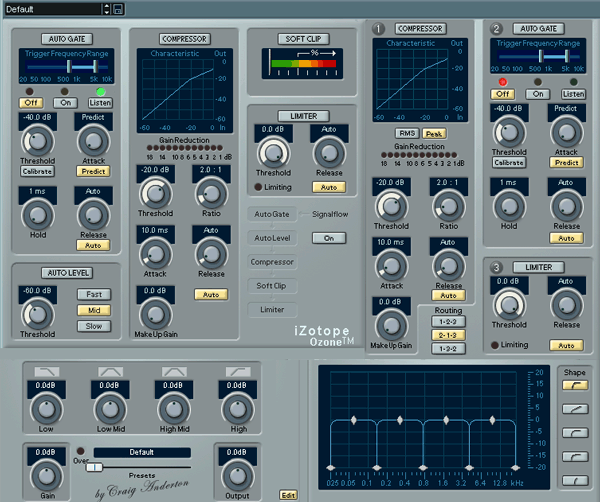This screenshot has height=502, width=600.
Task: Click Auto under Release in module 1 Compressor
Action: [448, 295]
